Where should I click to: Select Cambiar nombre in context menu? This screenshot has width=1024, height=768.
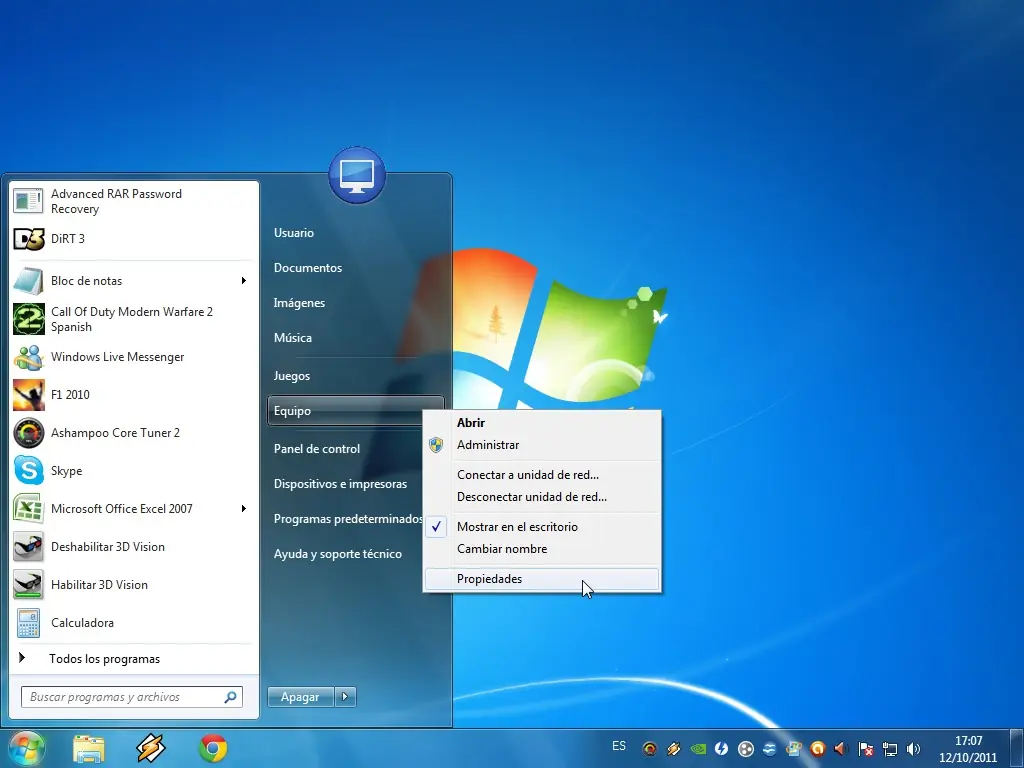542,549
